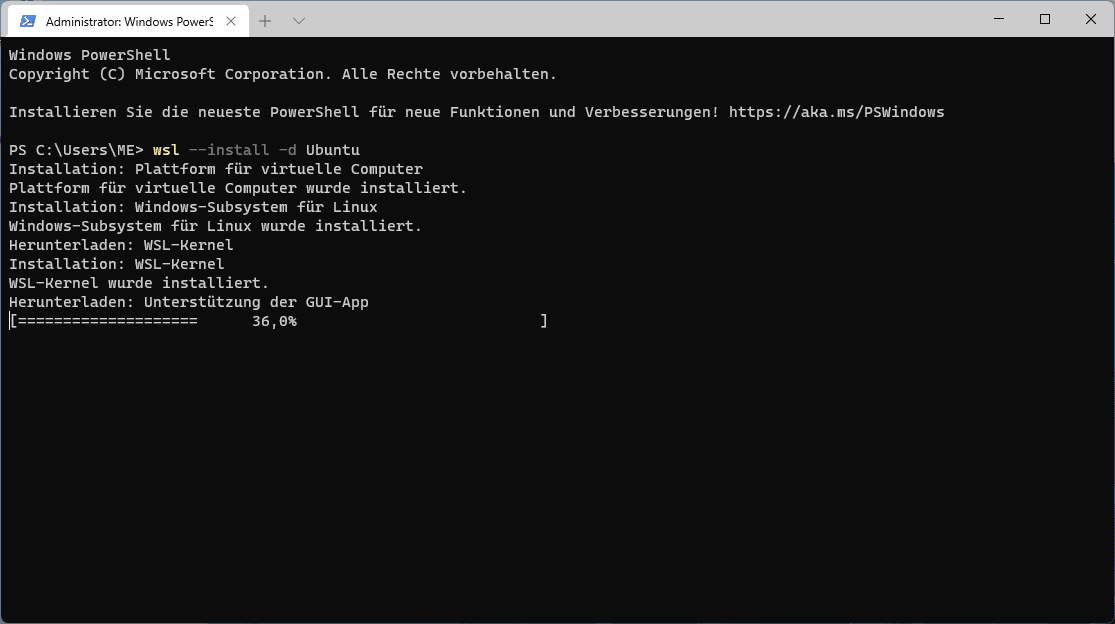Viewport: 1115px width, 624px height.
Task: Click the WSL-Kernel wurde installiert line
Action: [139, 283]
